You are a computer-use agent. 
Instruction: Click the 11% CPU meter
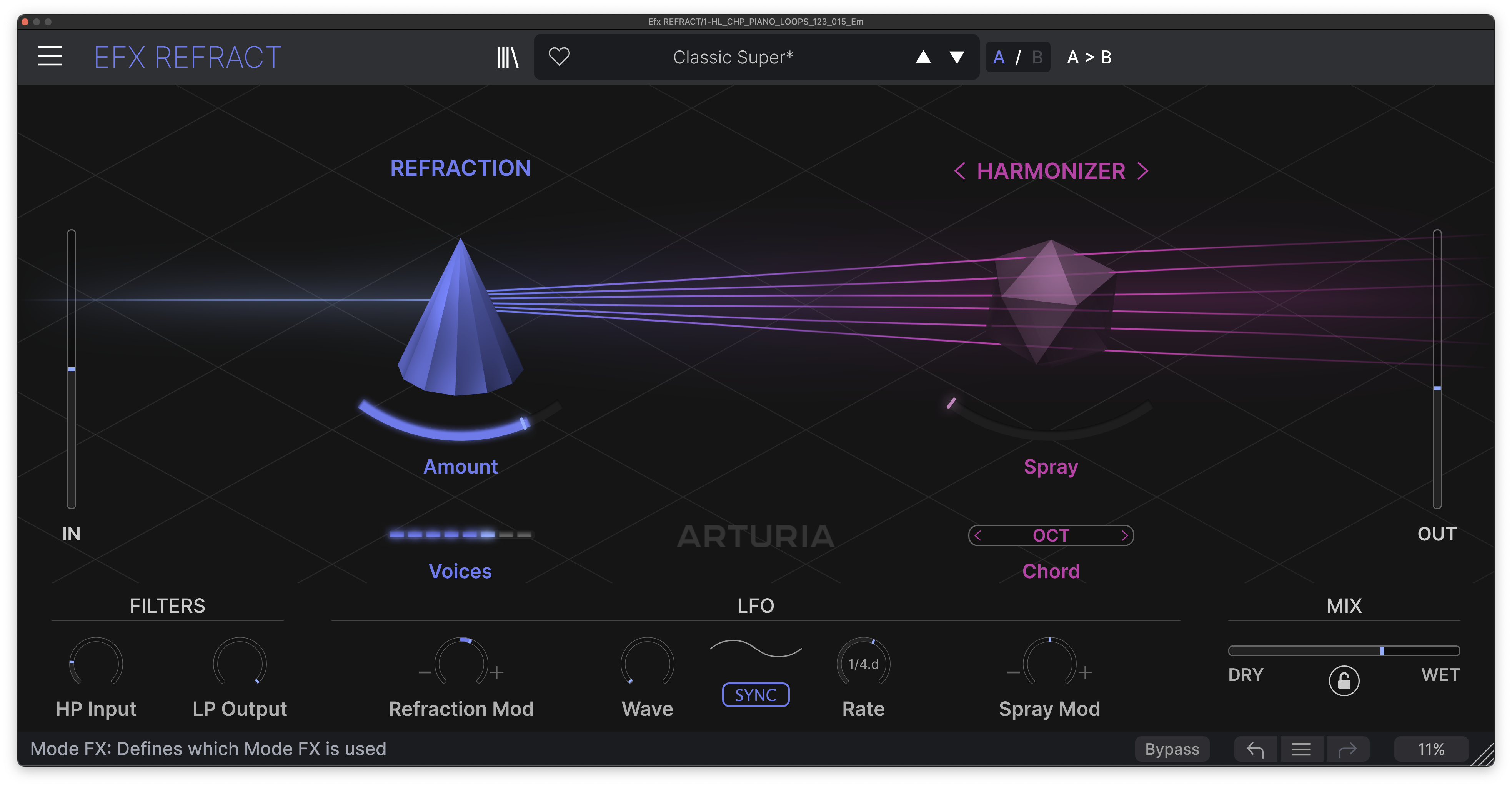pos(1431,749)
